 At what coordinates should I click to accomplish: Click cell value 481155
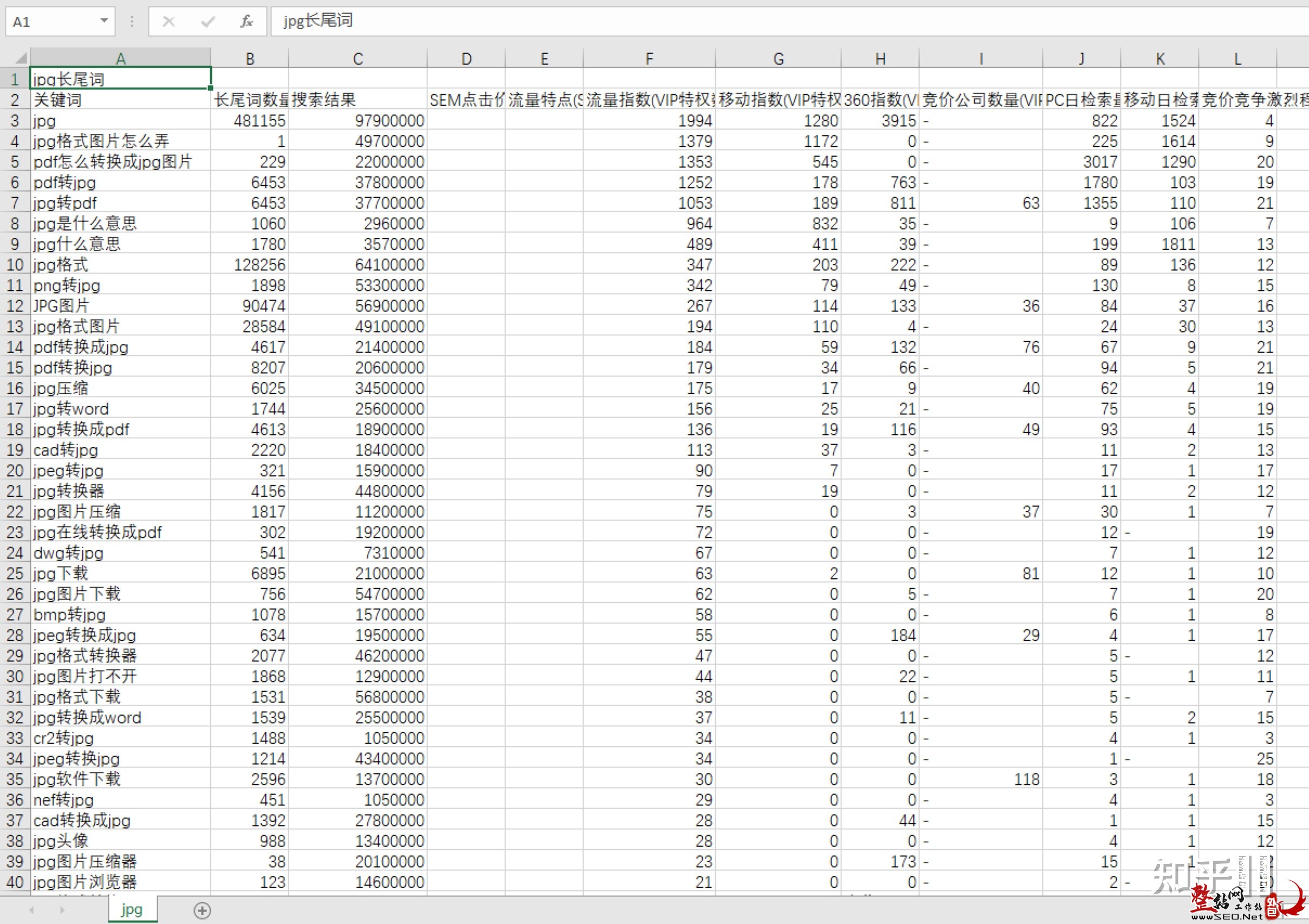pyautogui.click(x=250, y=120)
